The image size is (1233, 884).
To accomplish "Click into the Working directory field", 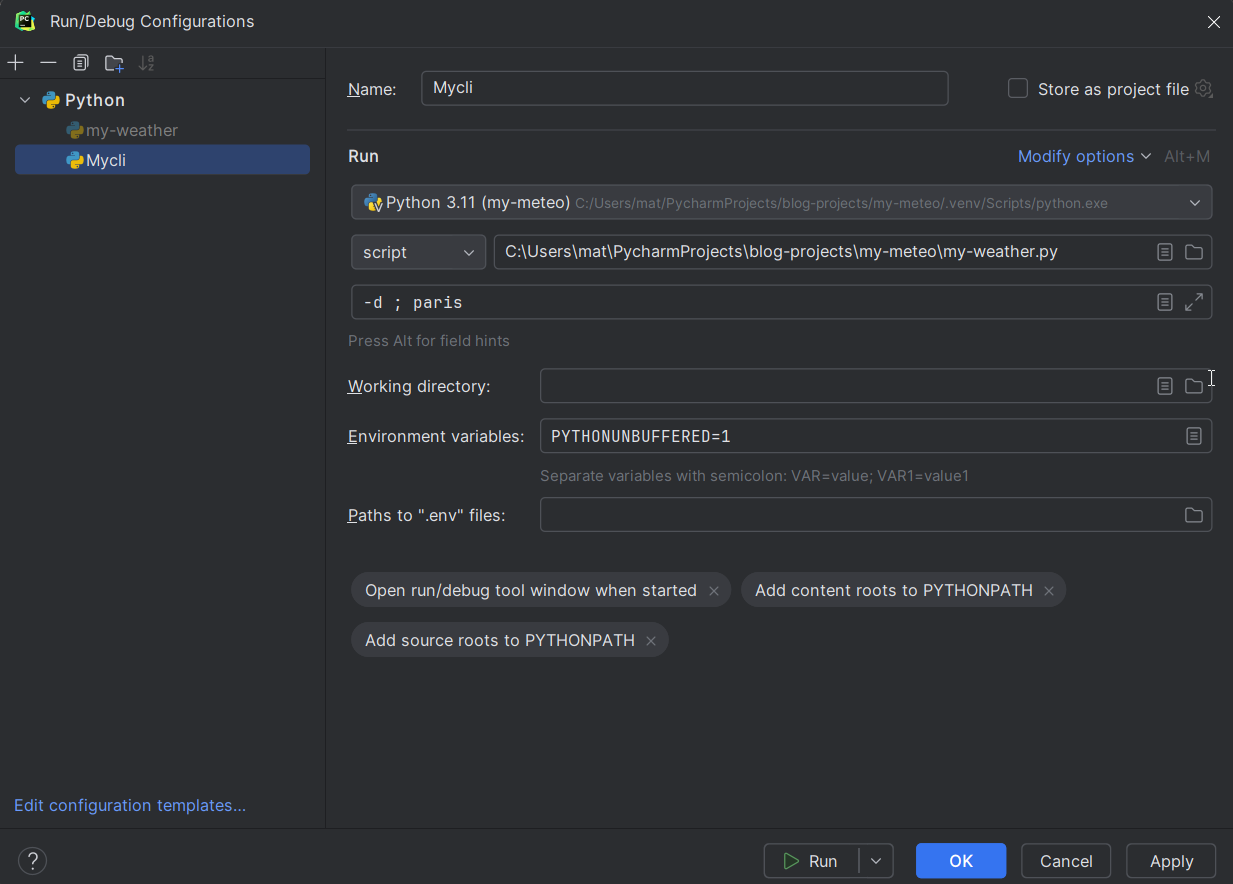I will [x=840, y=386].
